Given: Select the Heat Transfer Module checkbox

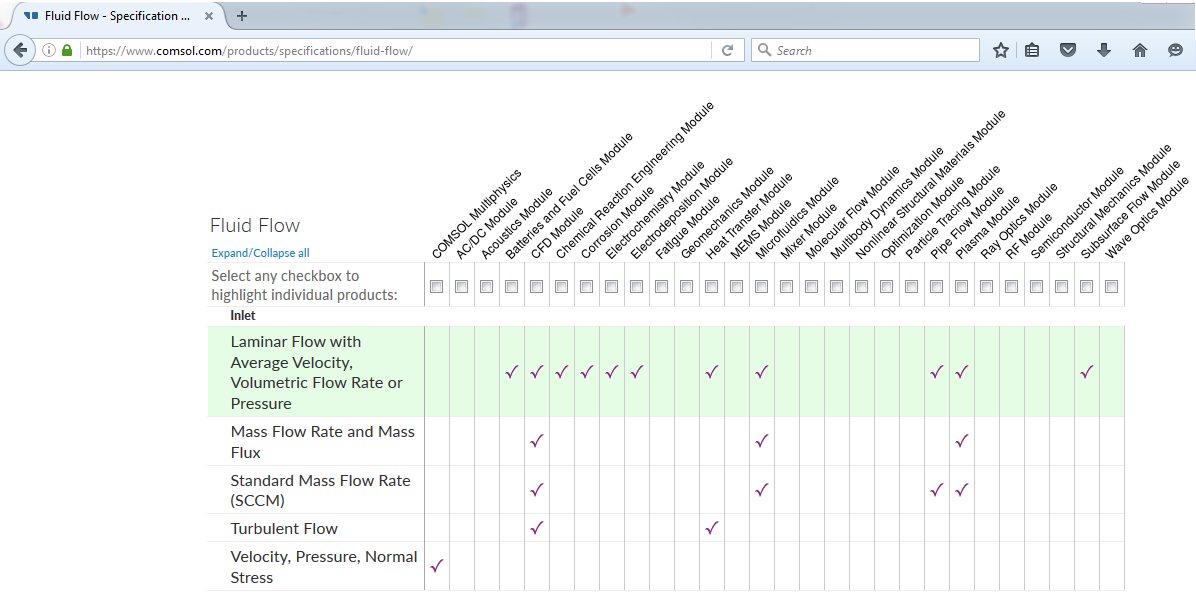Looking at the screenshot, I should pos(712,287).
